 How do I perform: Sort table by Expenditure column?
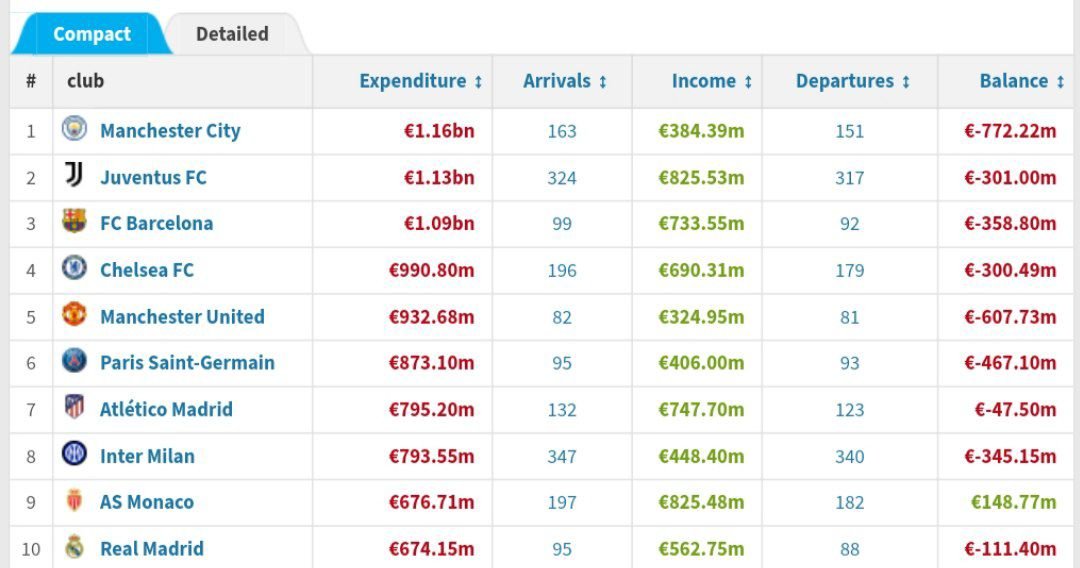(x=421, y=81)
